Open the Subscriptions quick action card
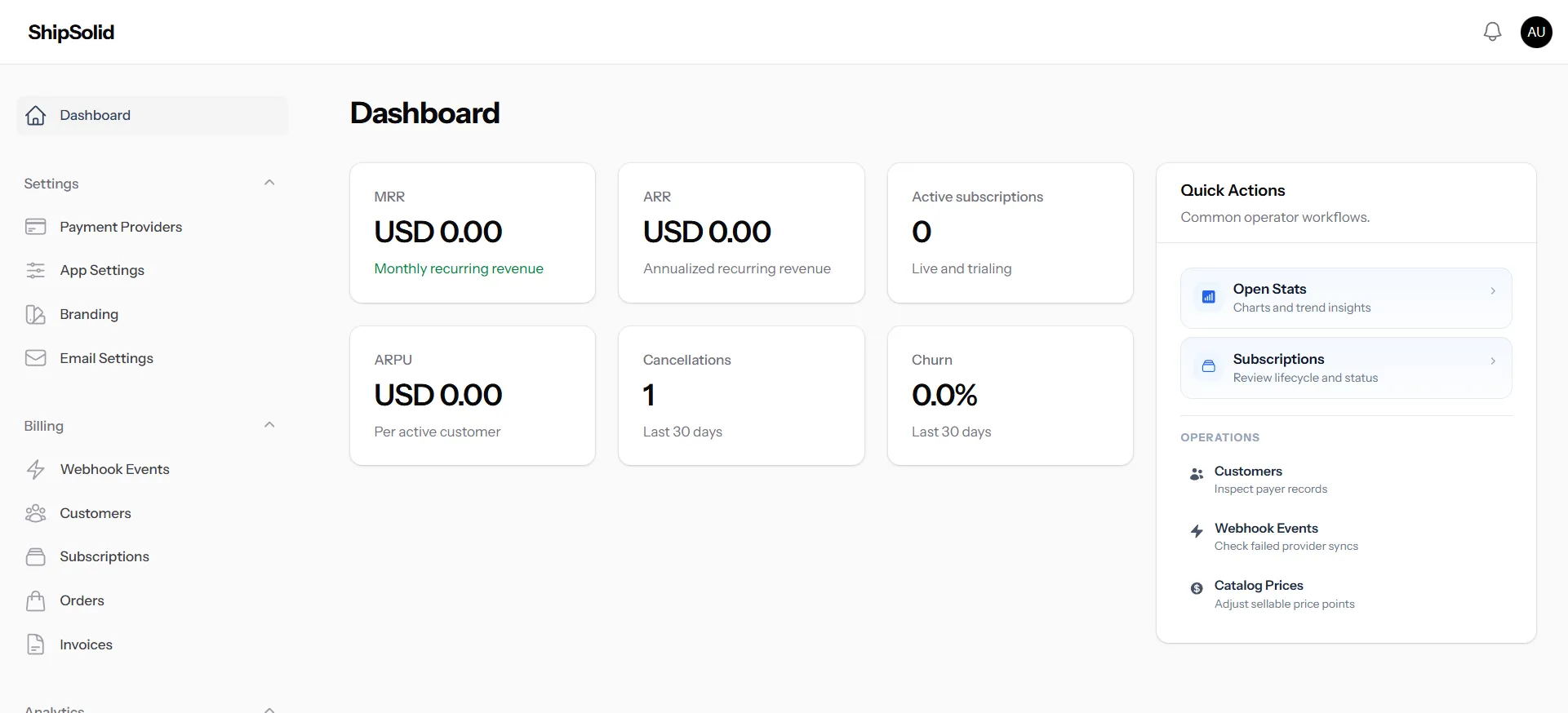1568x713 pixels. click(1345, 368)
